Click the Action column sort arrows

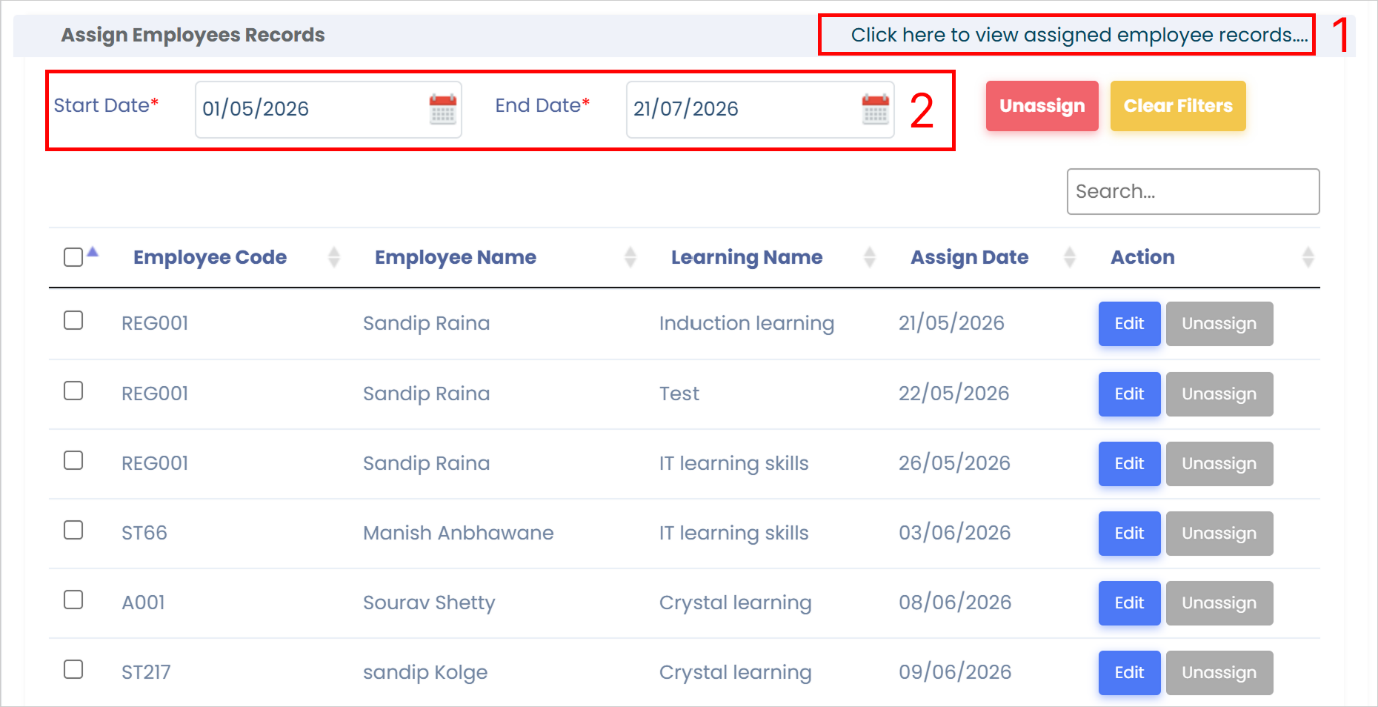(x=1307, y=258)
